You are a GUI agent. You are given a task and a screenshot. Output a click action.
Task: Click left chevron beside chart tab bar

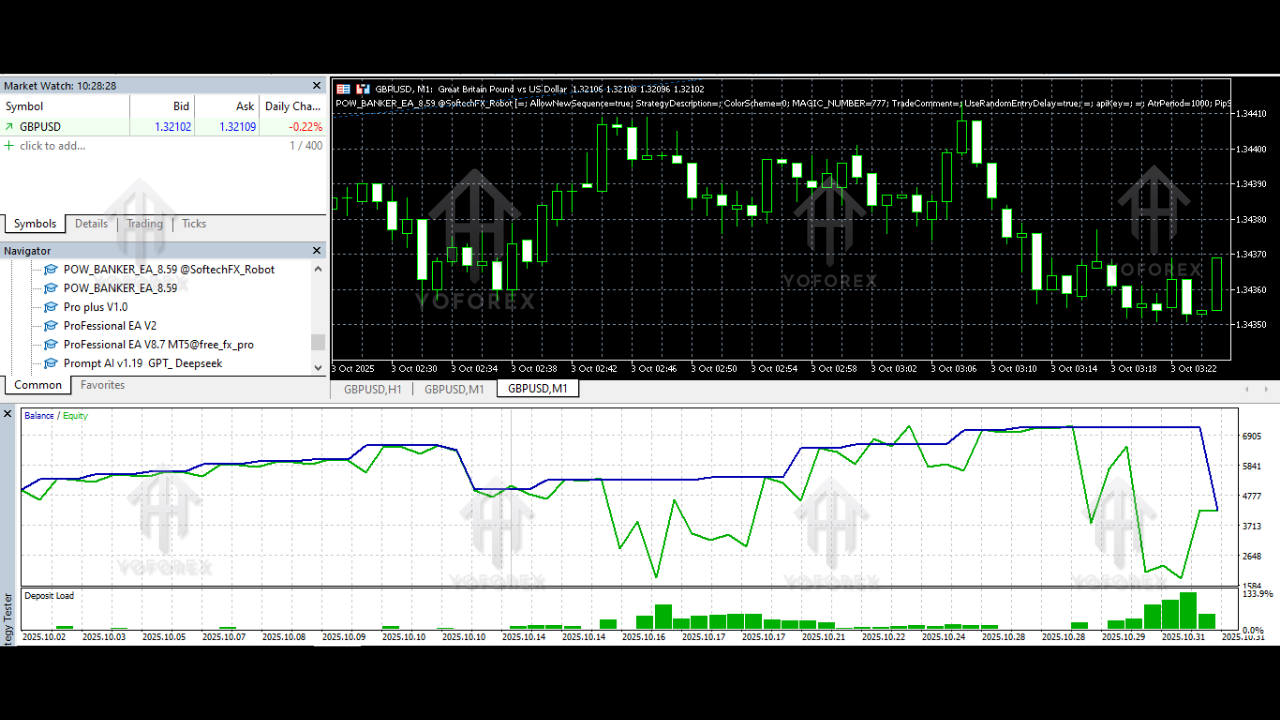1247,389
